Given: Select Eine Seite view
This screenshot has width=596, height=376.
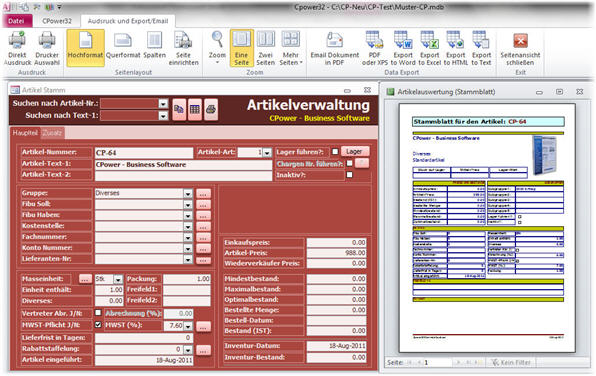Looking at the screenshot, I should pos(241,48).
